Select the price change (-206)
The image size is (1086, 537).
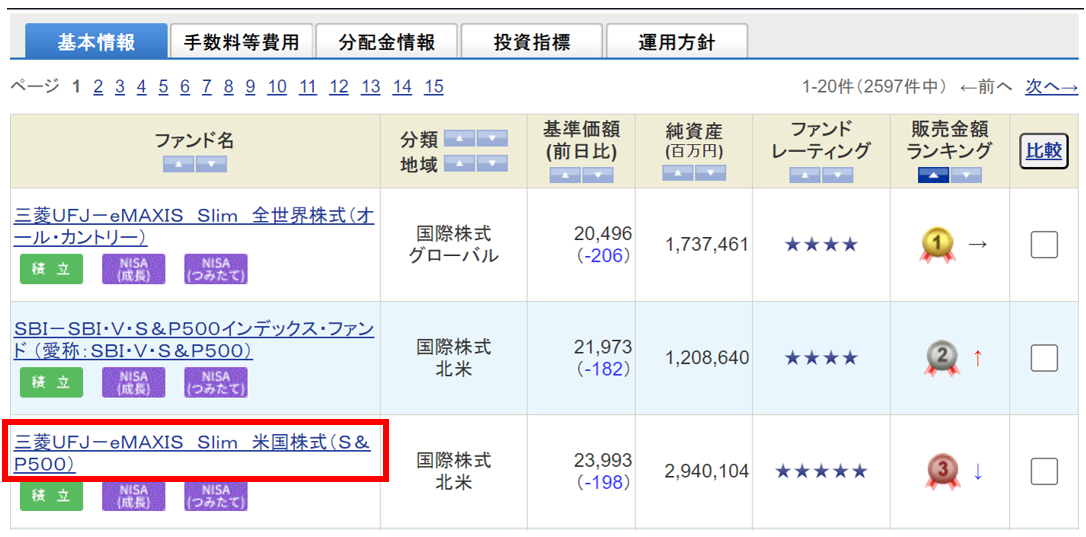(x=603, y=256)
